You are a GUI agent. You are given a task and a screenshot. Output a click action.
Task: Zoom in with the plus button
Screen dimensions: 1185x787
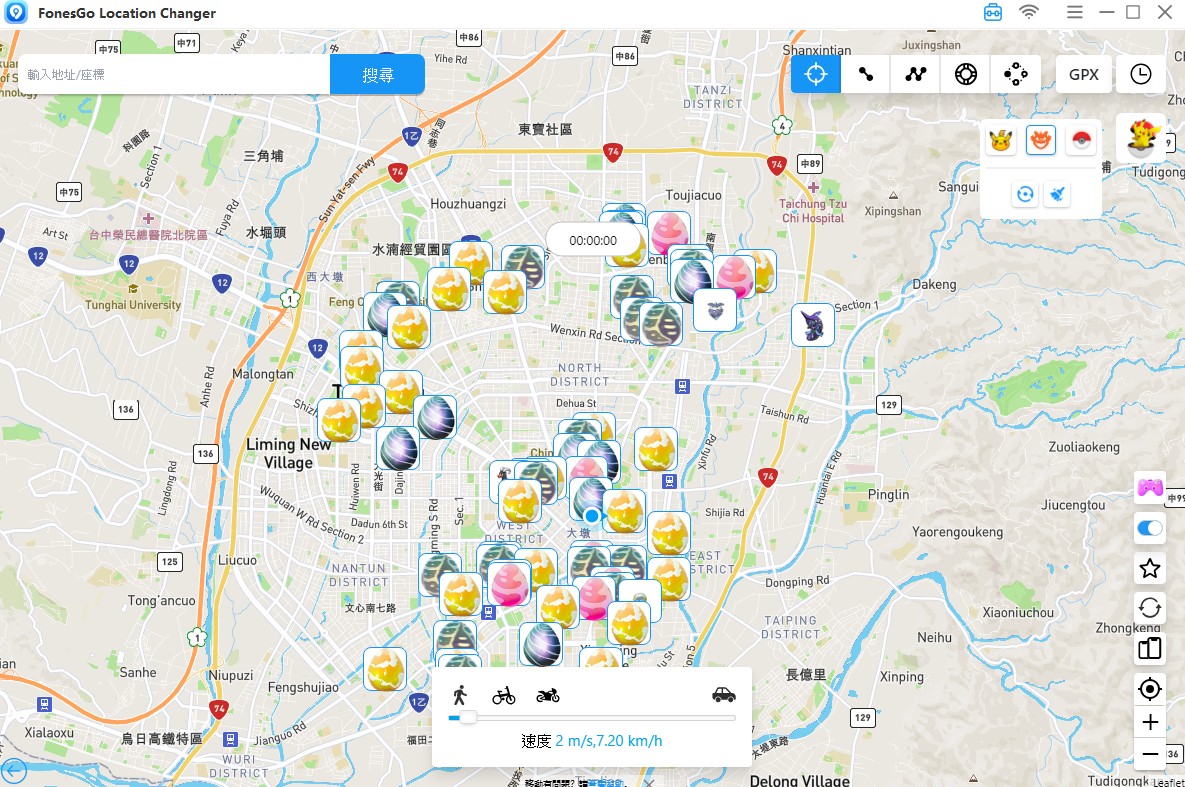click(1149, 722)
